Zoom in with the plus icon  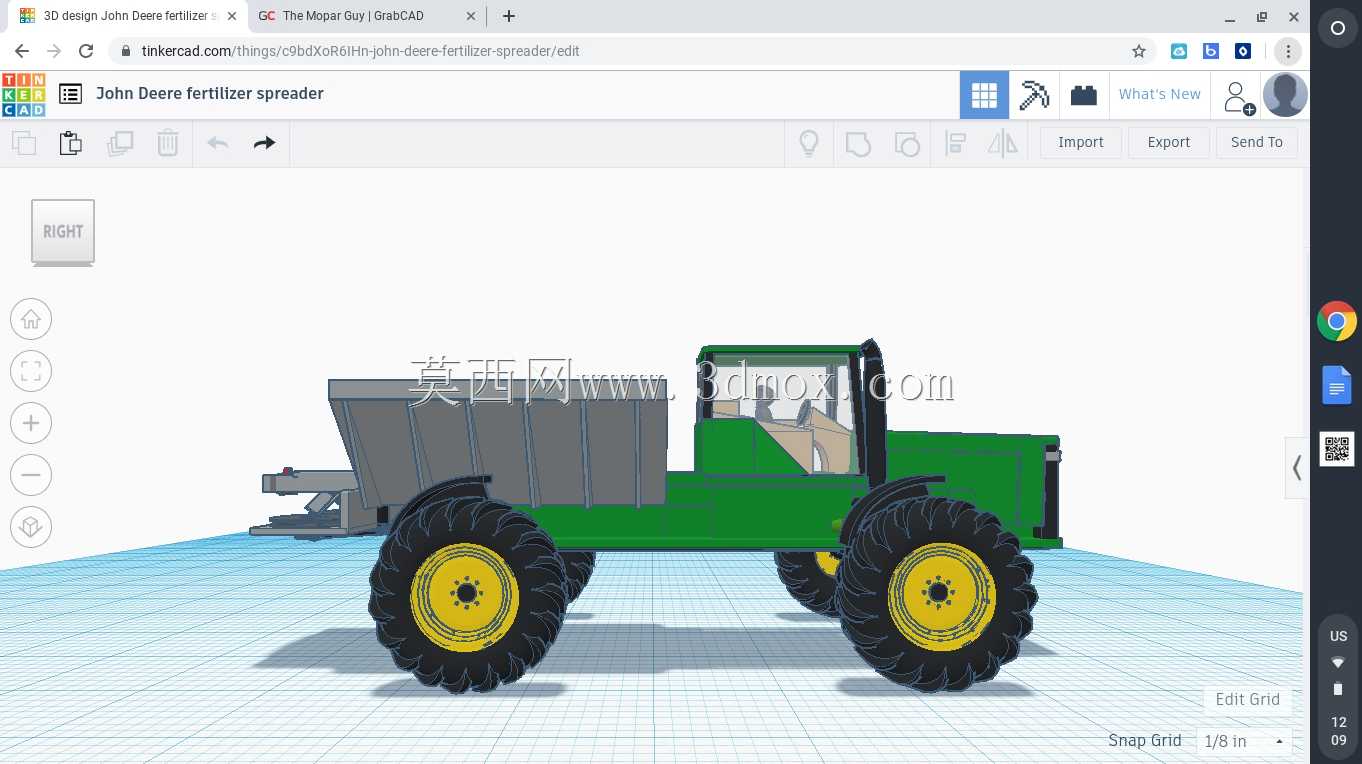(x=31, y=423)
